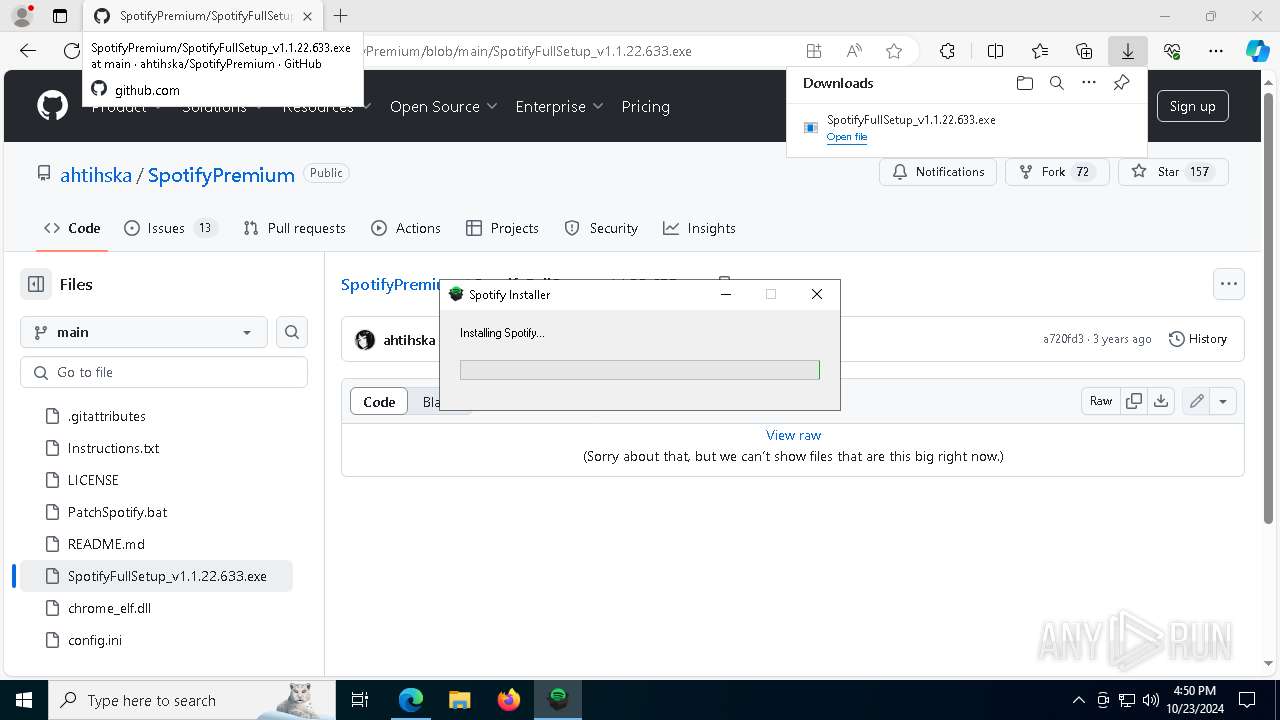Switch to the Code repository tab
This screenshot has width=1280, height=720.
point(72,228)
